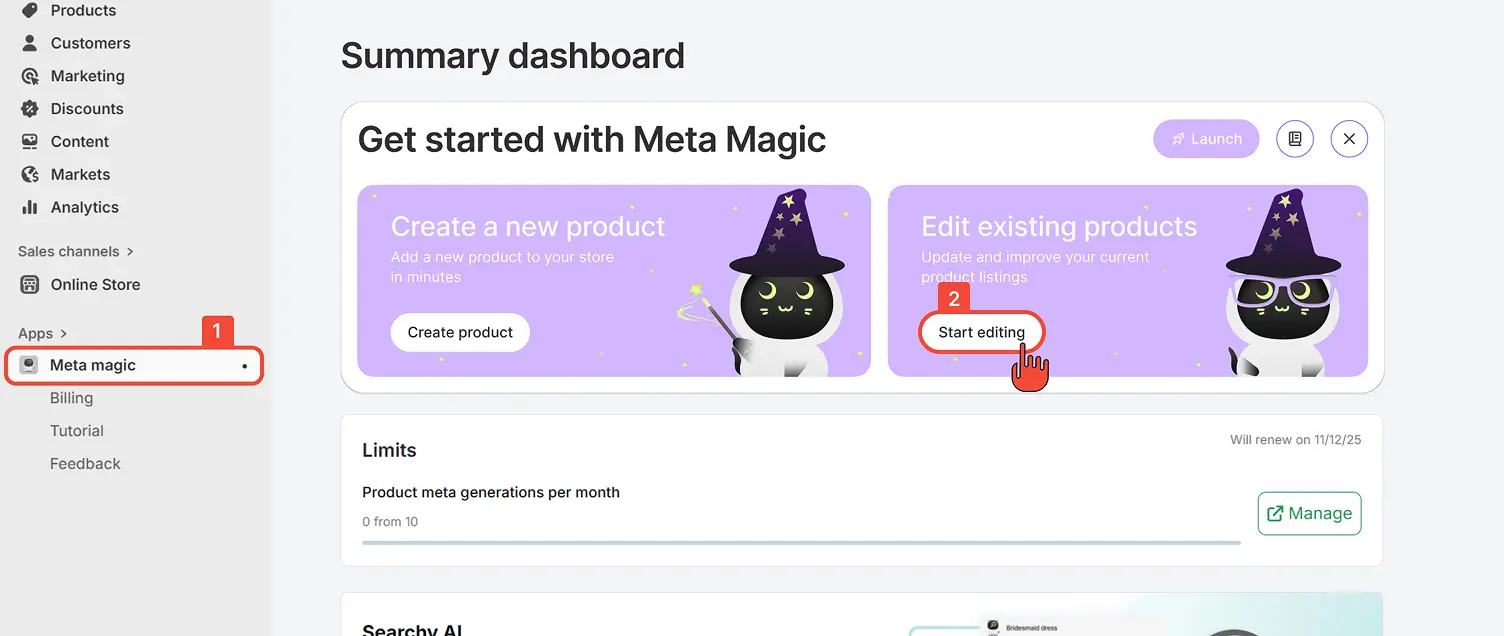The height and width of the screenshot is (636, 1504).
Task: Click the Content picture icon
Action: [30, 141]
